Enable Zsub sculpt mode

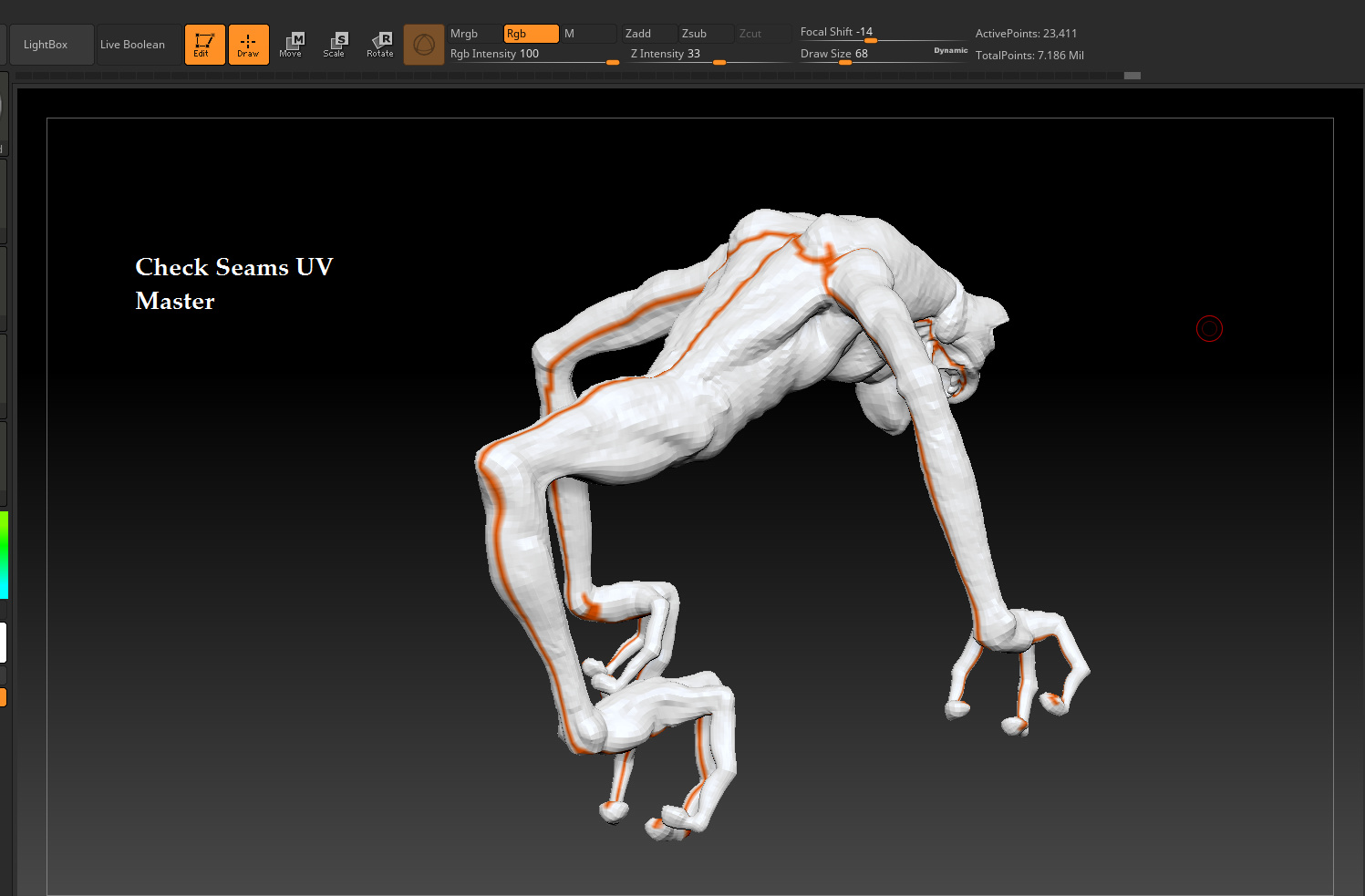point(706,34)
